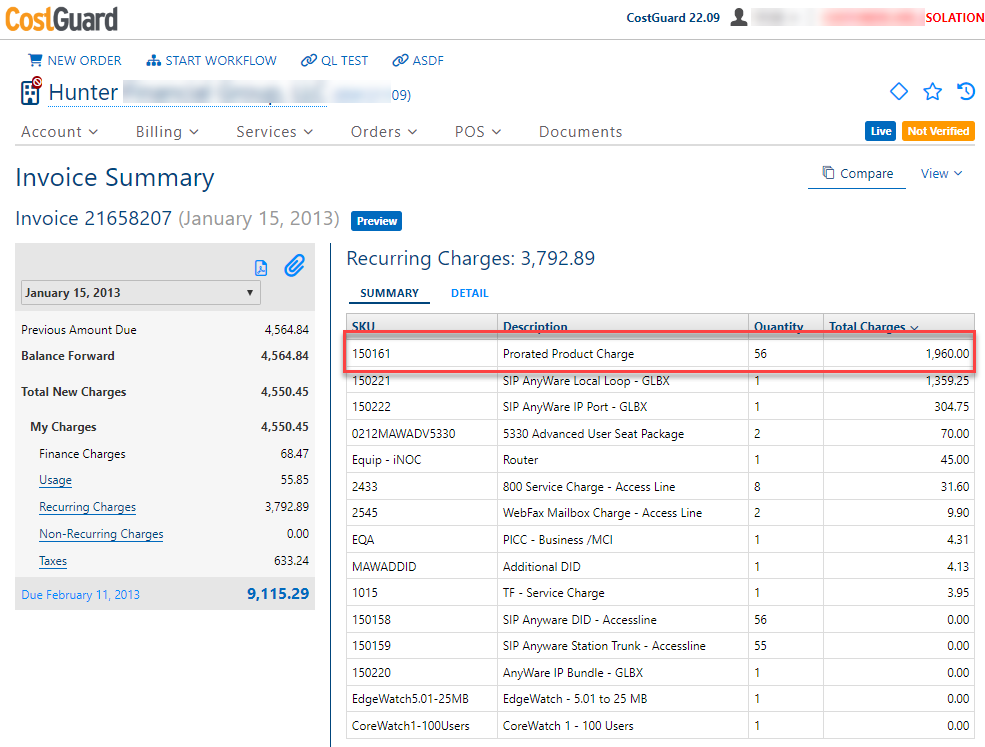Click the diamond icon near favorites
The width and height of the screenshot is (985, 747).
(898, 91)
